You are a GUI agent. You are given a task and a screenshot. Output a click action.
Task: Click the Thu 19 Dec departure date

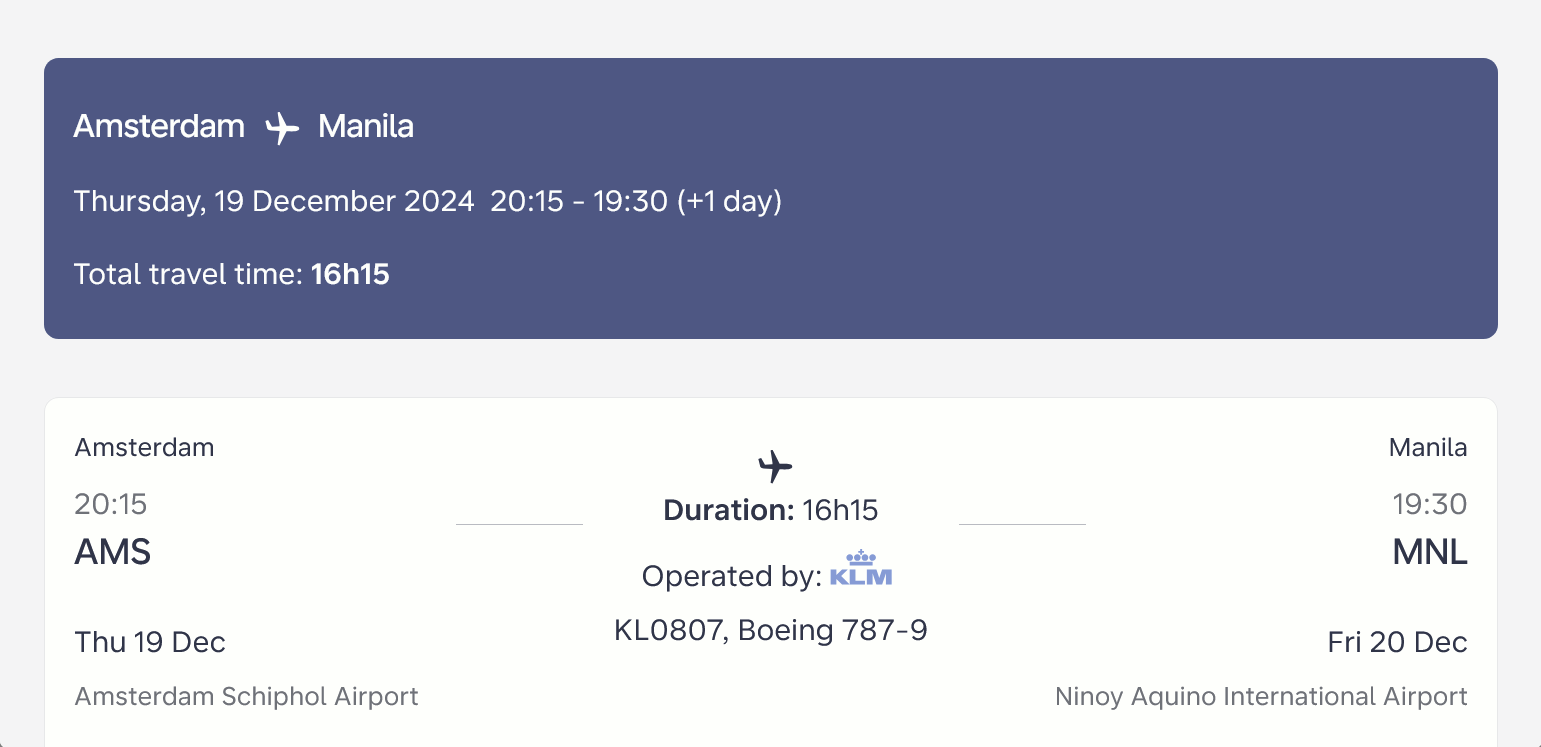150,642
